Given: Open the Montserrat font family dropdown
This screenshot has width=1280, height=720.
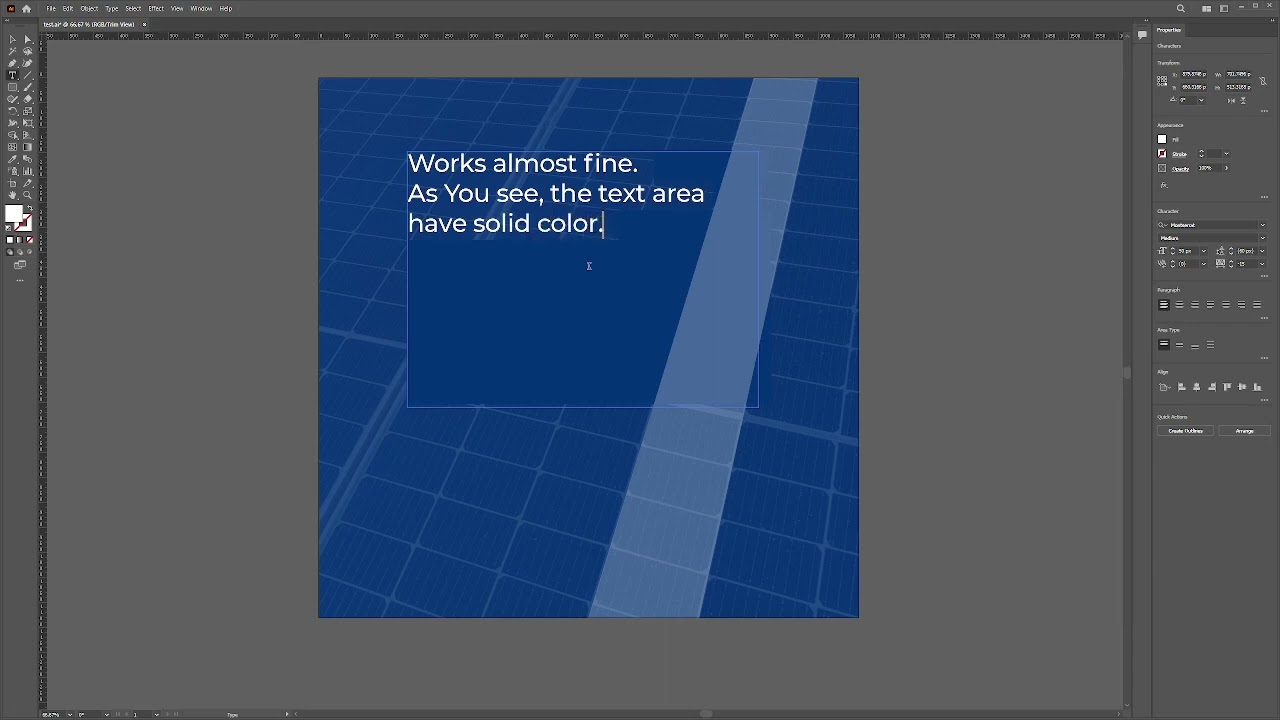Looking at the screenshot, I should (1263, 225).
